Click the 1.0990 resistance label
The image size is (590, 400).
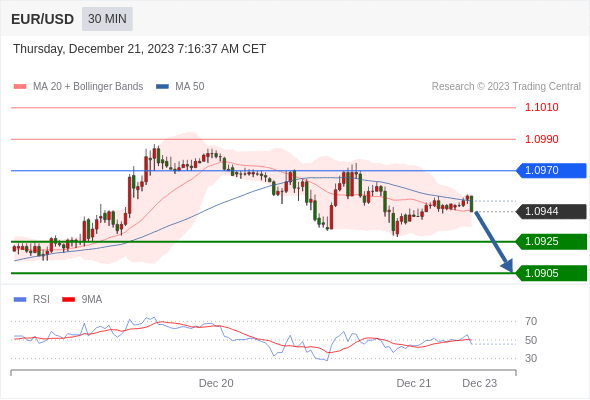click(x=542, y=139)
